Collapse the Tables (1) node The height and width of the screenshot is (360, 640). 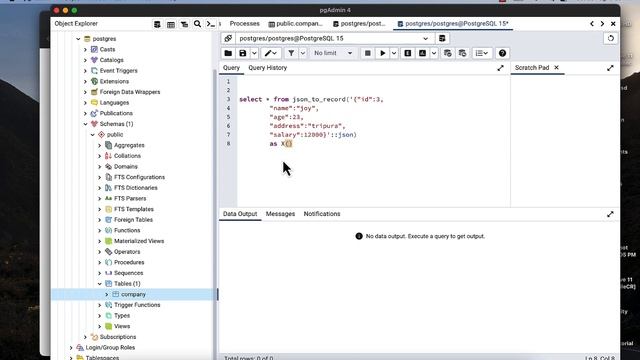pos(100,284)
